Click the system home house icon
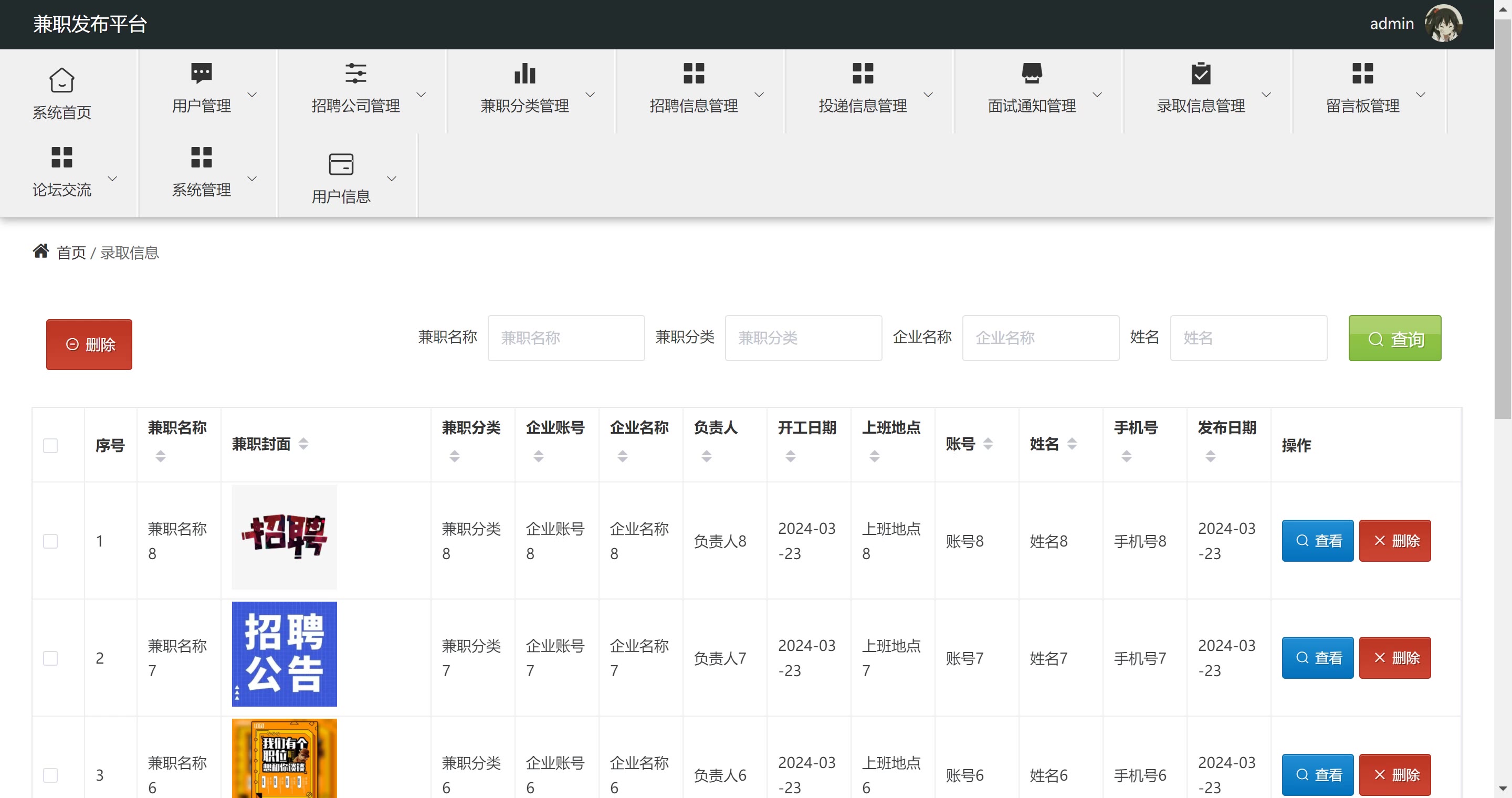Viewport: 1512px width, 798px height. 61,80
